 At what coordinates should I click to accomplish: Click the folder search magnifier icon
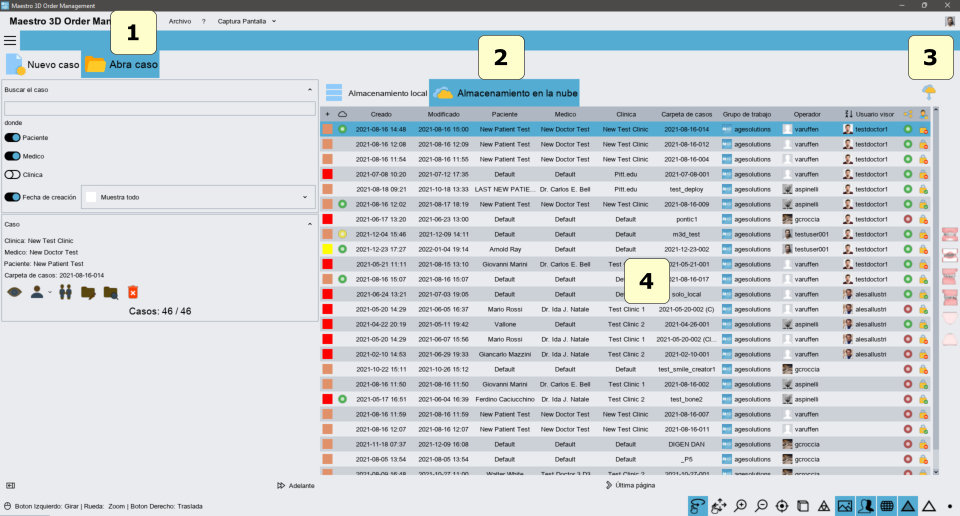[x=111, y=293]
